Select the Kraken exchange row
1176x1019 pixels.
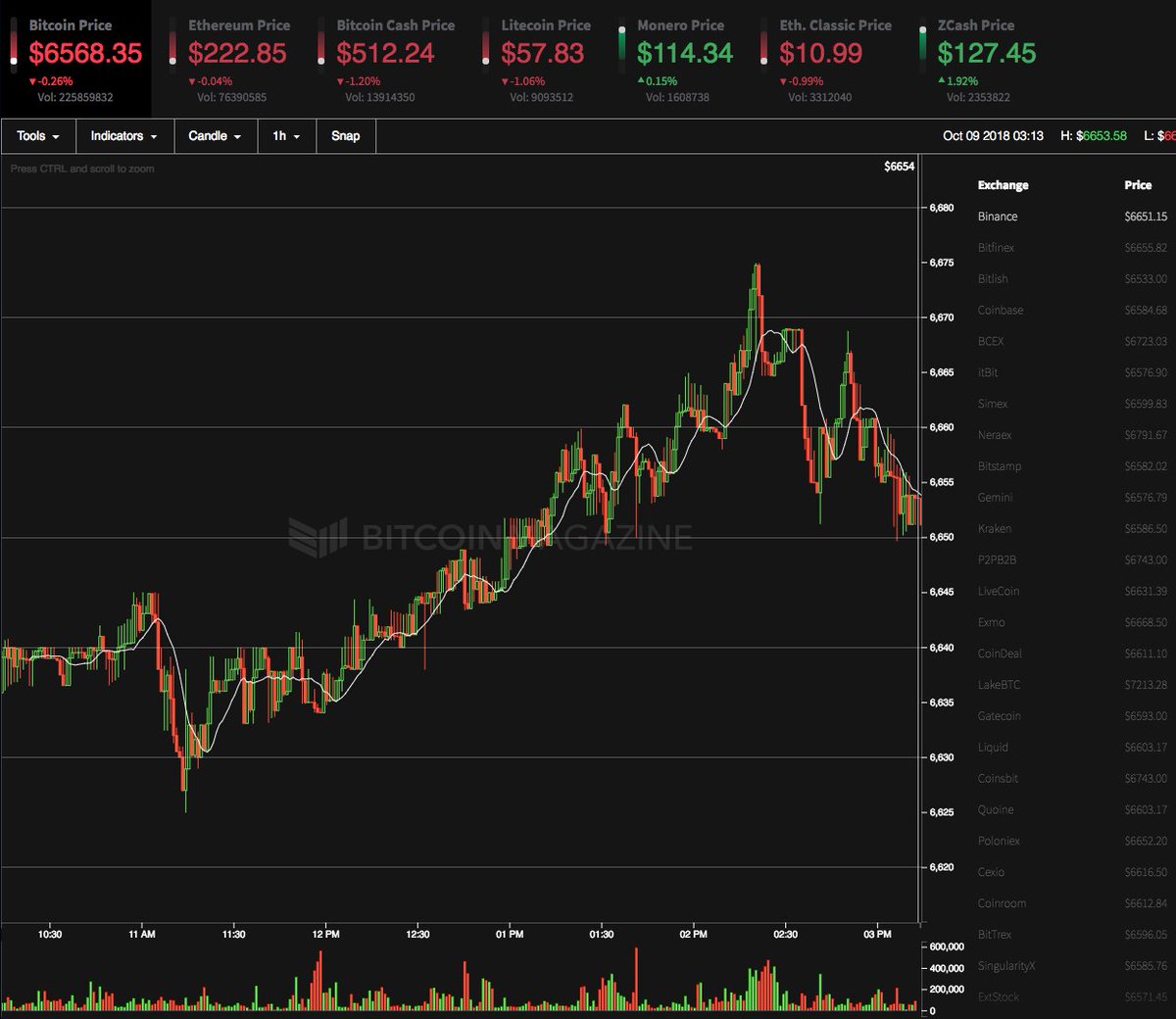1073,529
